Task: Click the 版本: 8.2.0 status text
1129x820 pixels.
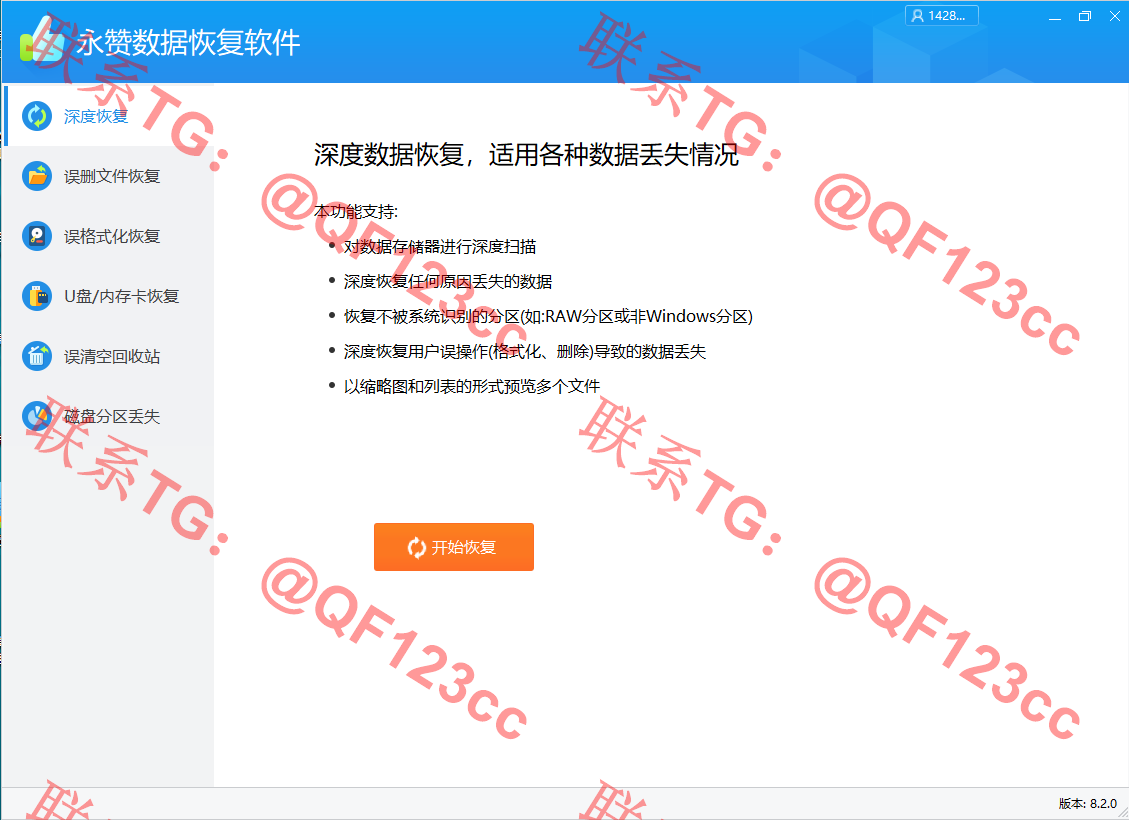Action: (1087, 803)
